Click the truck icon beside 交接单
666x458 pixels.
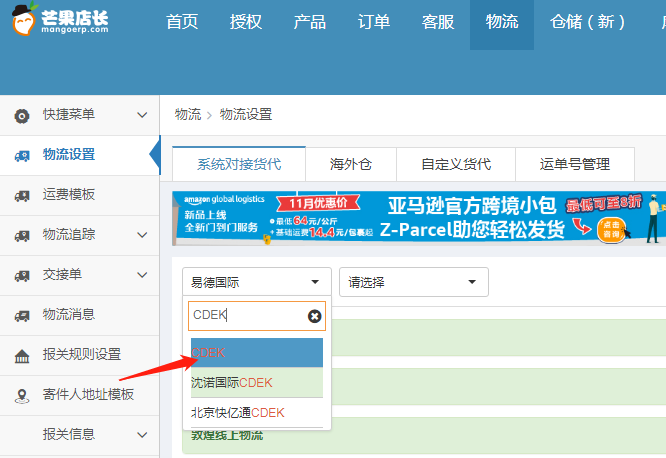22,275
